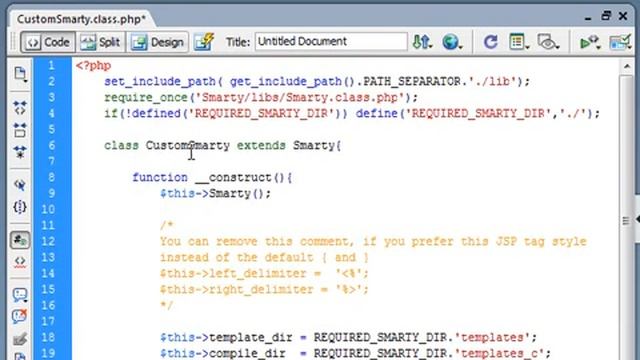Click '$this->left_delimiter' on line 14
The image size is (640, 360).
tap(233, 273)
